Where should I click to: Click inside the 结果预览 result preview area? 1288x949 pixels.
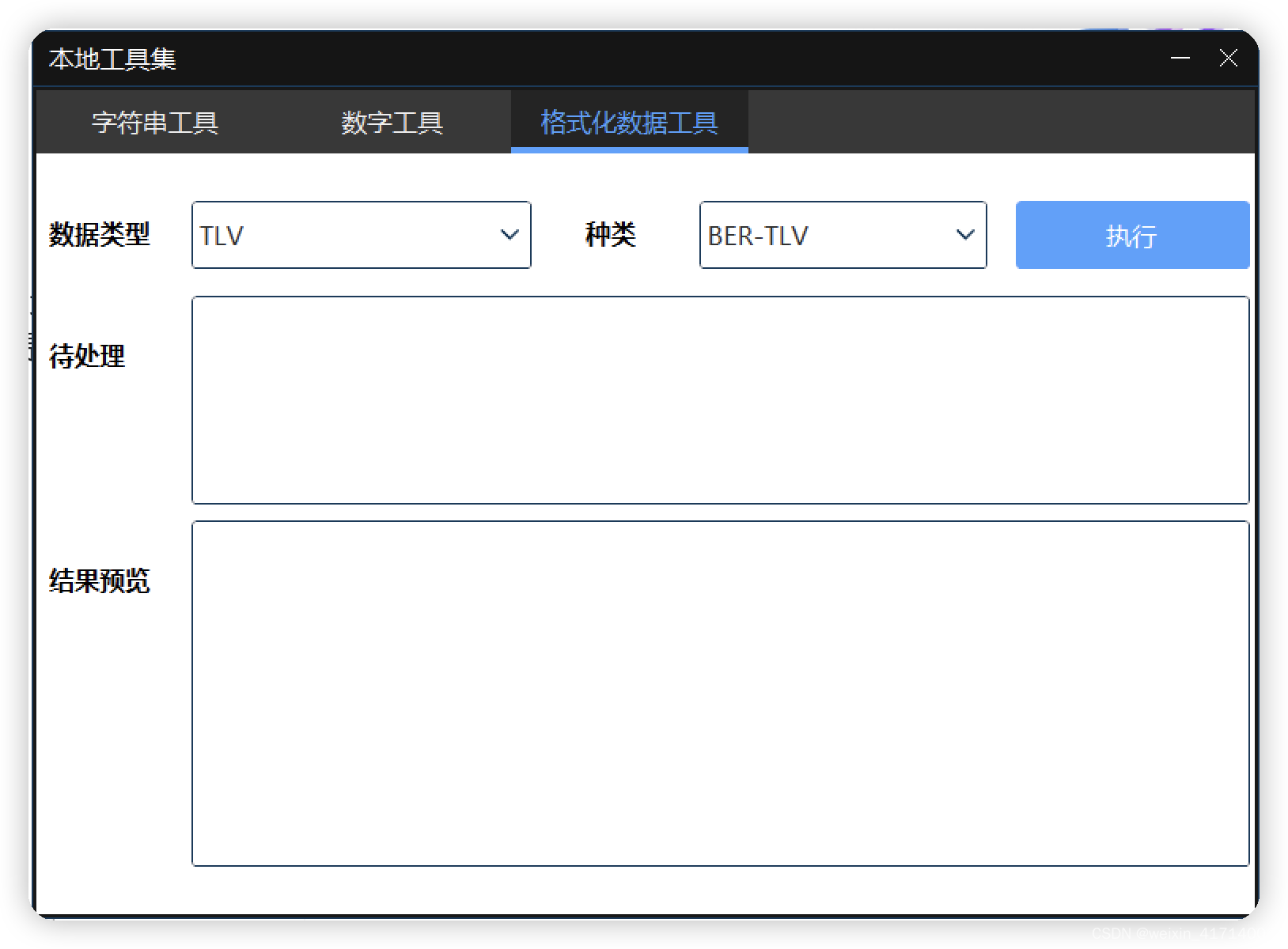[x=718, y=692]
